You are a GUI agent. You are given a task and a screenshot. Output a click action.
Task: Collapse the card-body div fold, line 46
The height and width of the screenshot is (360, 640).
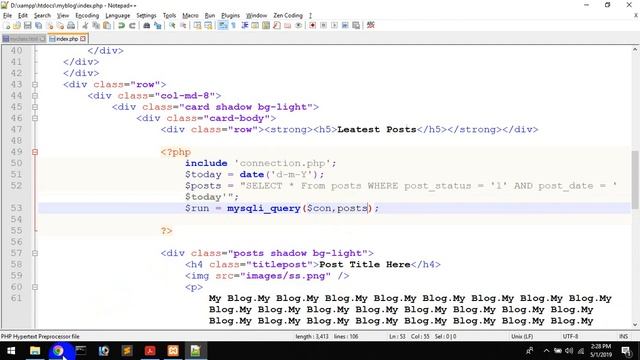(35, 118)
